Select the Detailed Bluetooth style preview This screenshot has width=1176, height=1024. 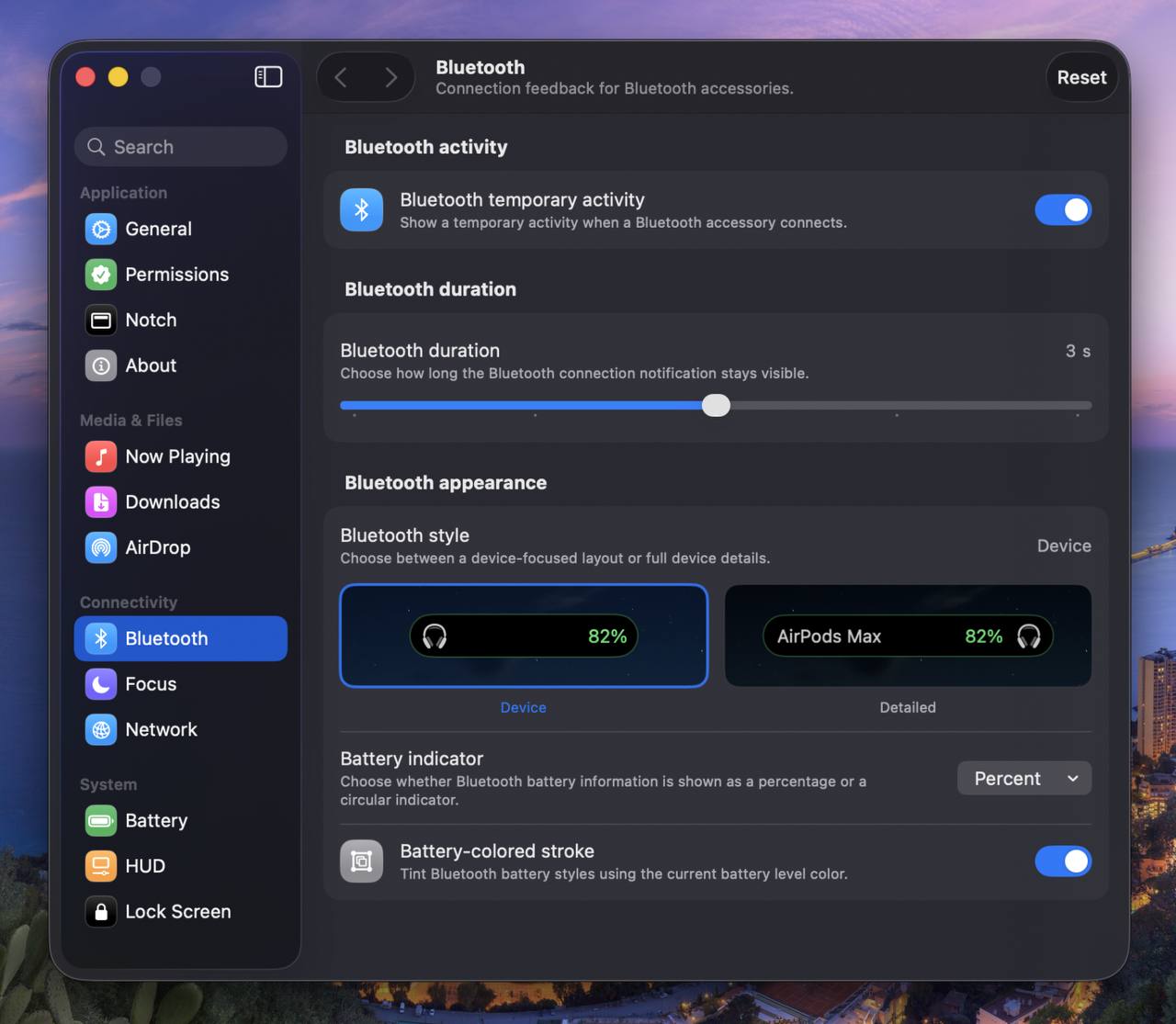[x=908, y=636]
